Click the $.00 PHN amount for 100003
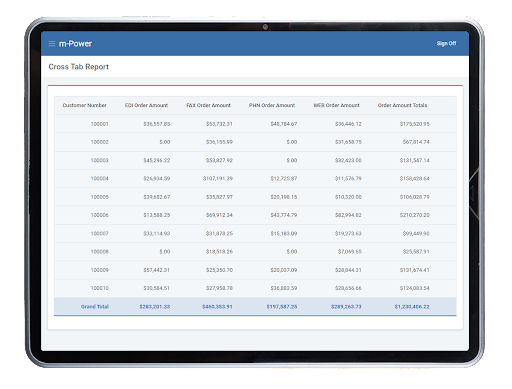The width and height of the screenshot is (512, 389). (x=292, y=160)
